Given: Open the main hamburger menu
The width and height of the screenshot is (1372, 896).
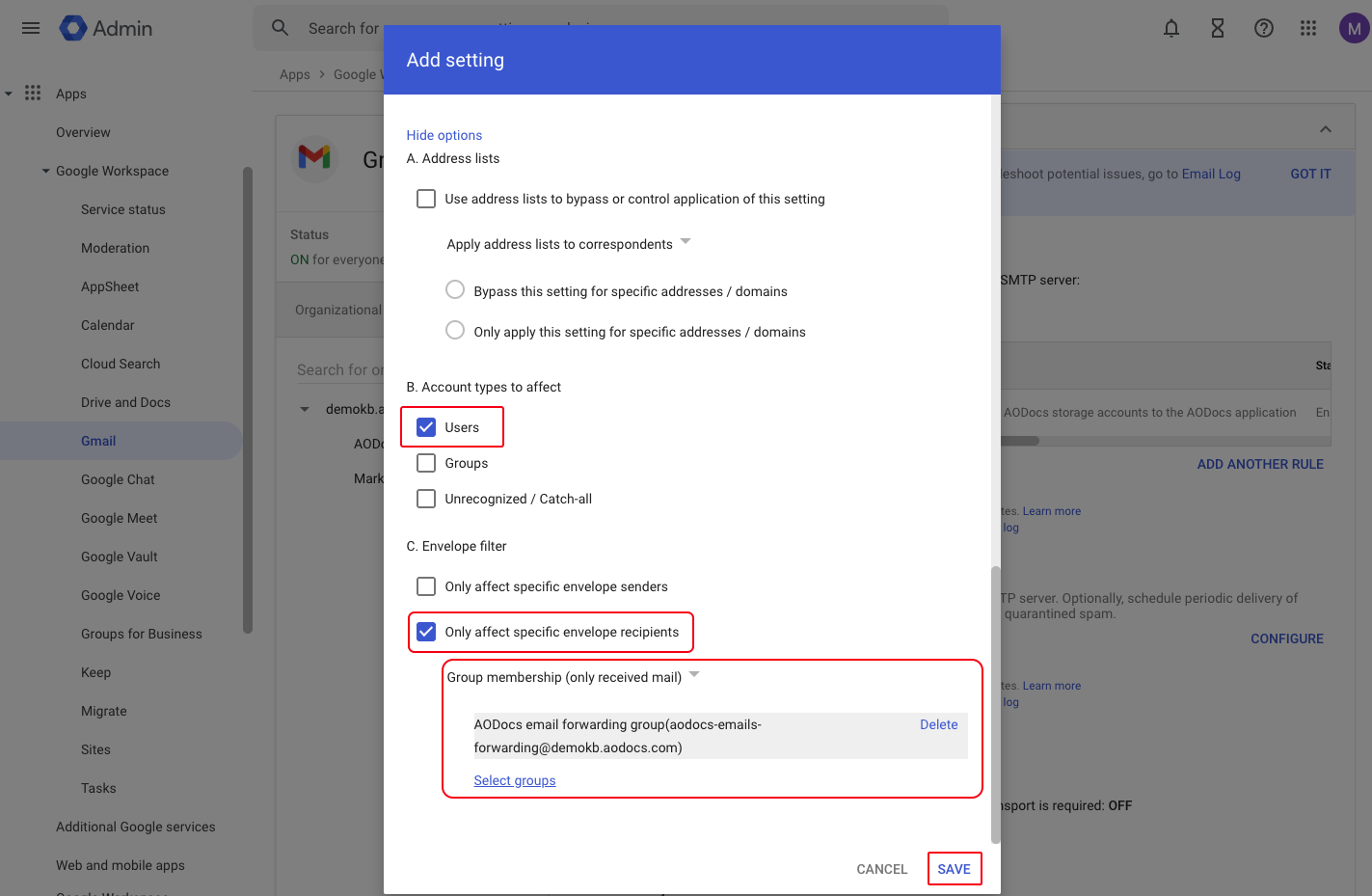Looking at the screenshot, I should pos(31,28).
